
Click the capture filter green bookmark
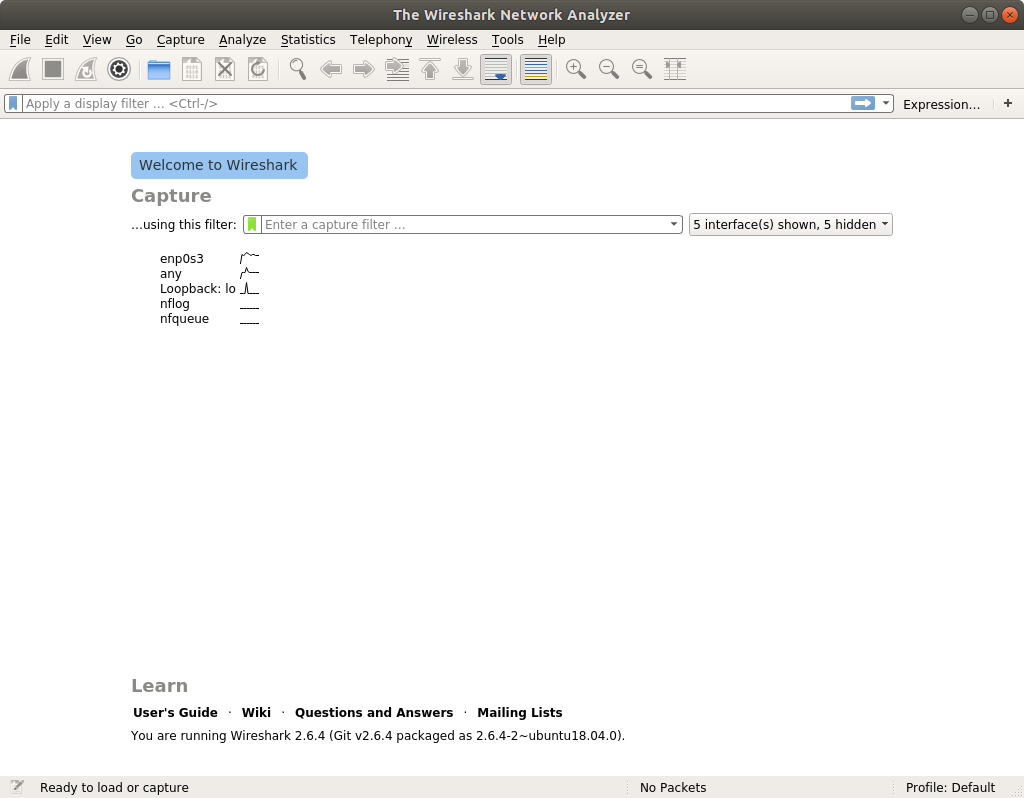click(252, 225)
